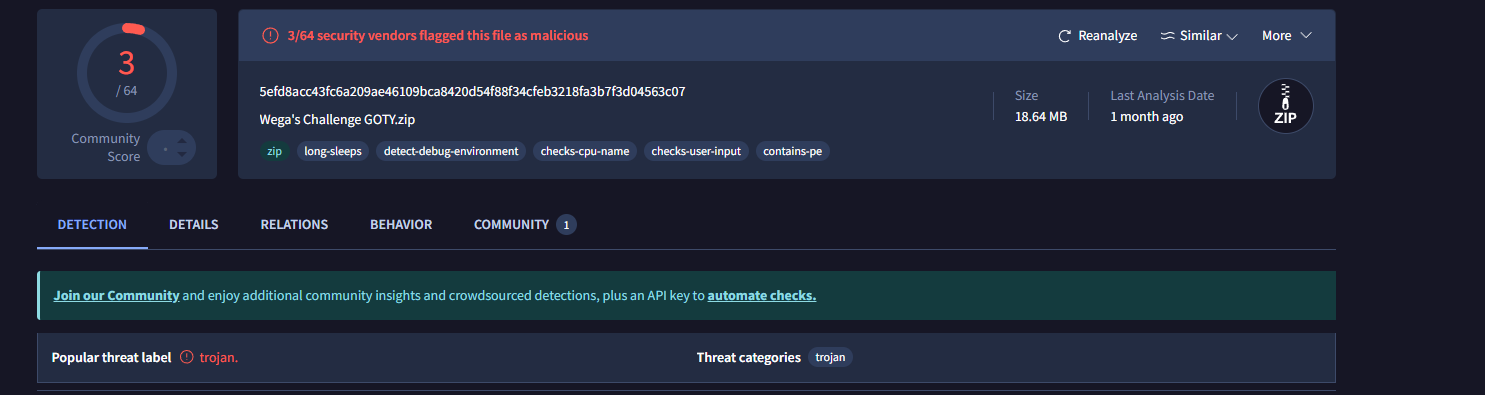Click the Reanalyze refresh icon
This screenshot has width=1485, height=395.
(x=1065, y=36)
